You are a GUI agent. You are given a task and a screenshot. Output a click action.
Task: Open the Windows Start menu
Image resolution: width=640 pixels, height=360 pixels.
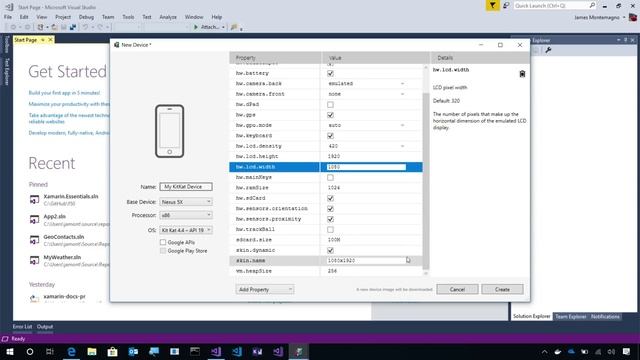(10, 351)
